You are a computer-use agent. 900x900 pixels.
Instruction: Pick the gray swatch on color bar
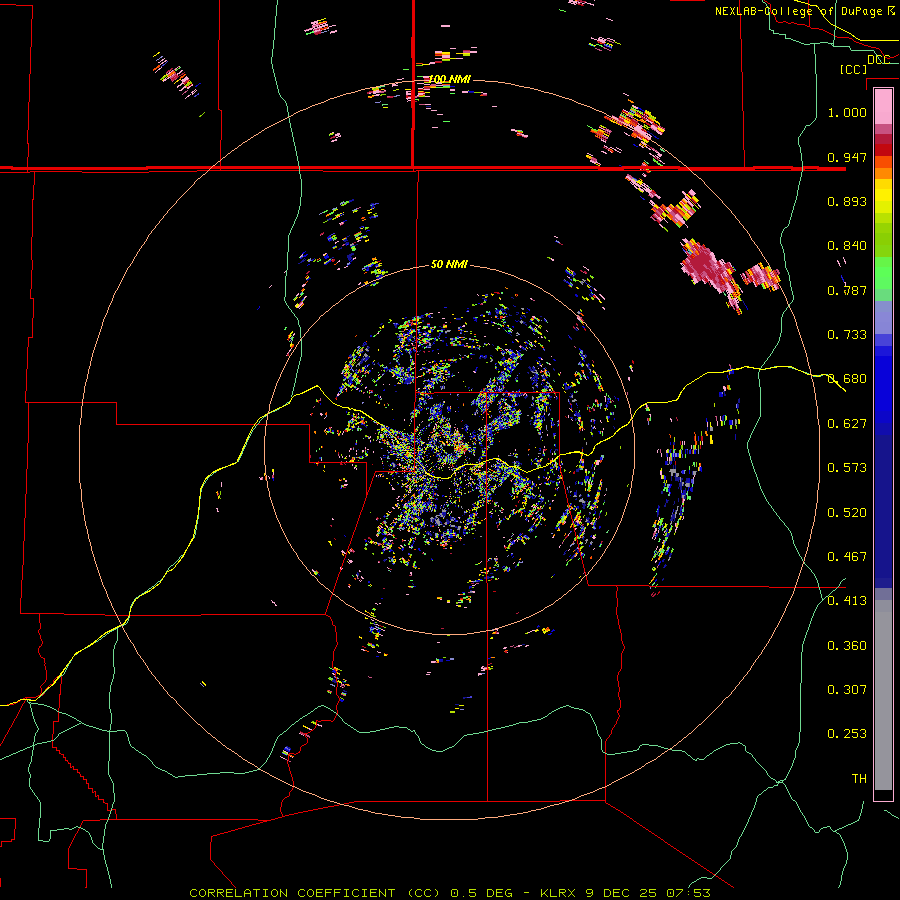883,695
